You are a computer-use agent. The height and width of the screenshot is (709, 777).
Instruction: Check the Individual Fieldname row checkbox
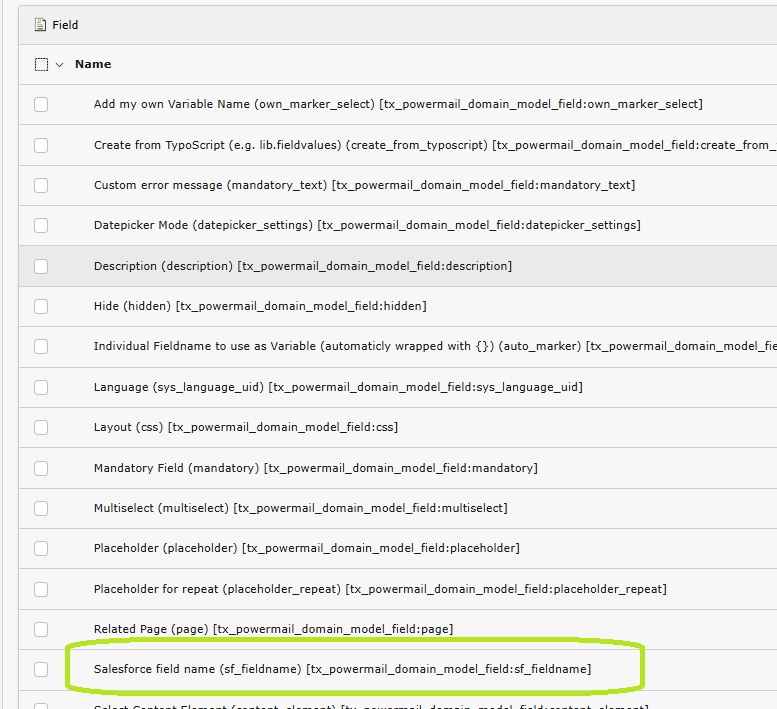tap(41, 346)
